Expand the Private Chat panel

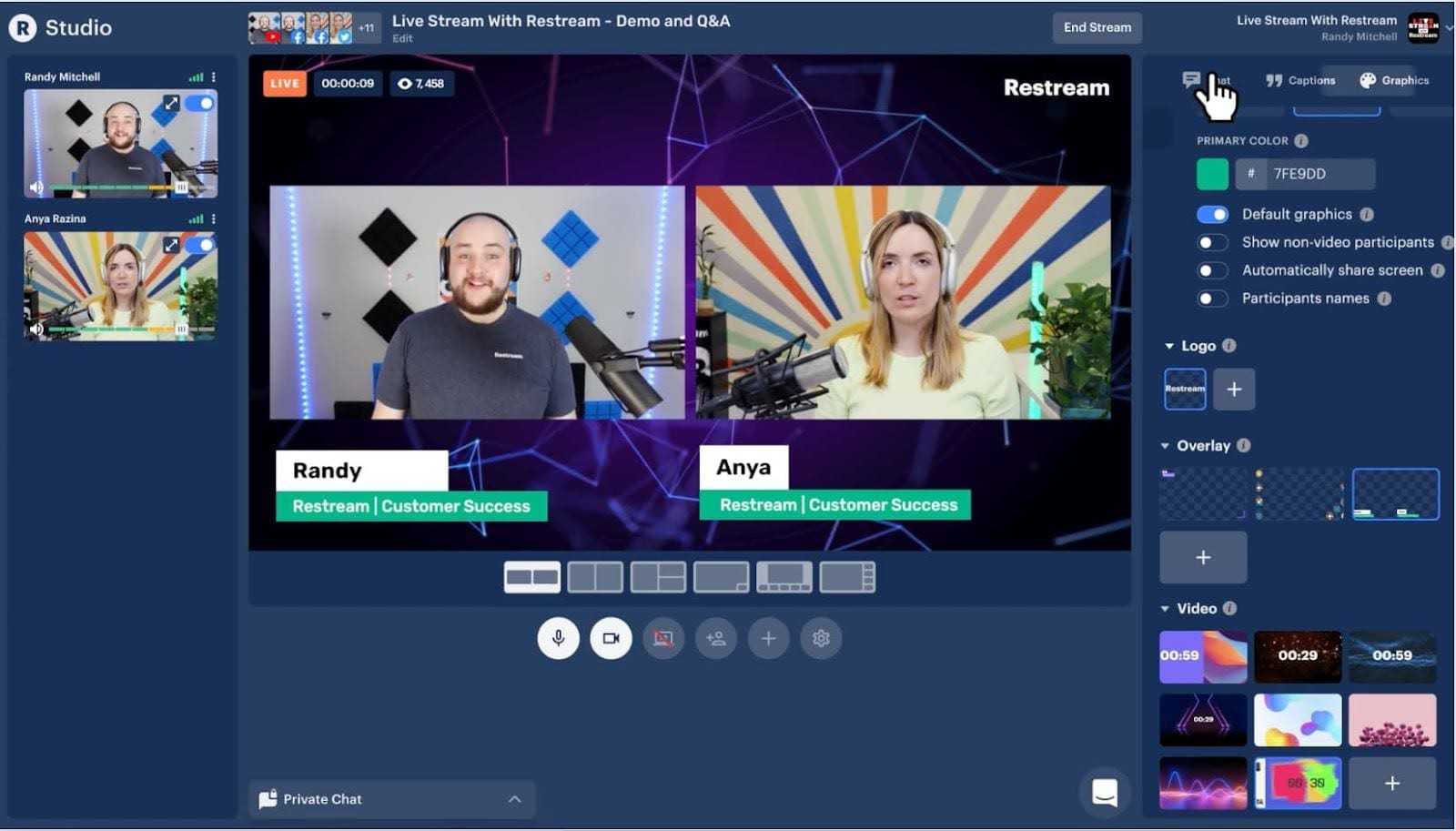(x=514, y=799)
